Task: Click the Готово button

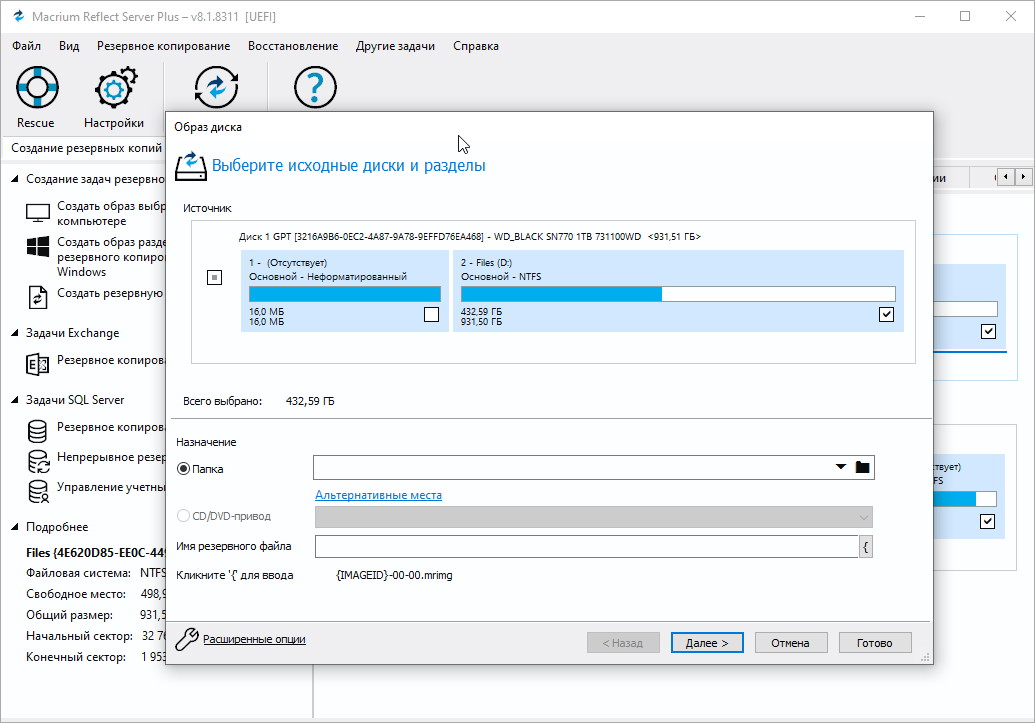Action: point(875,642)
